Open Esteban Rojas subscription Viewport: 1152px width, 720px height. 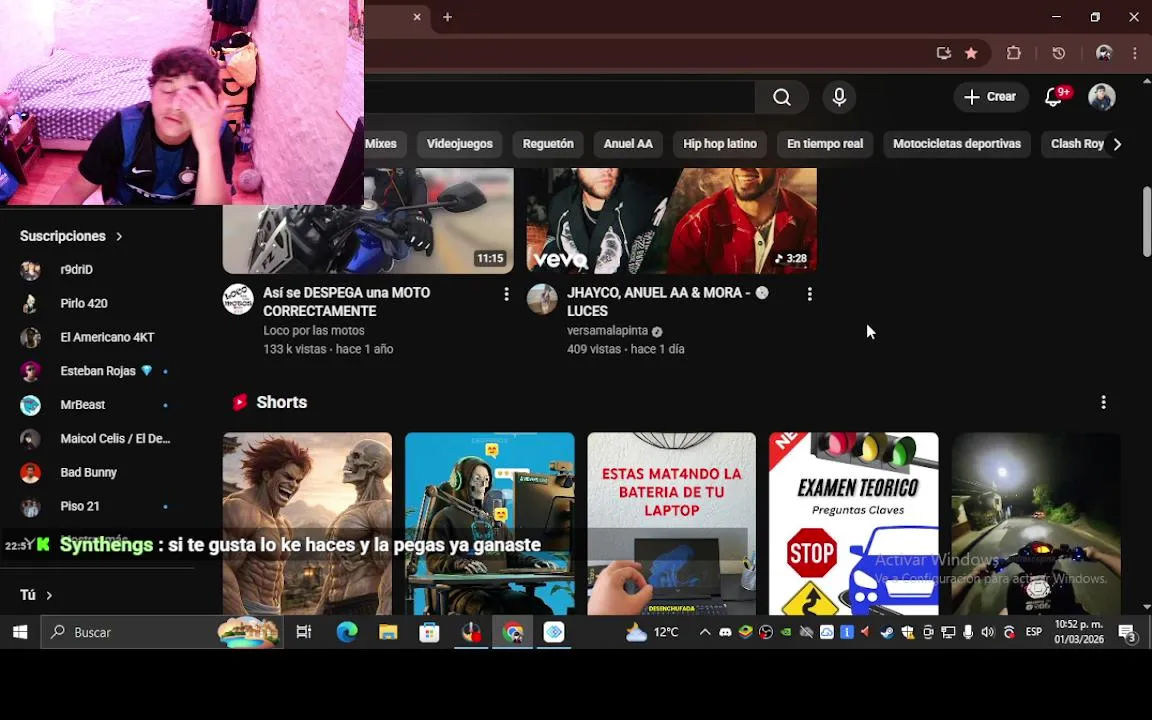point(97,371)
